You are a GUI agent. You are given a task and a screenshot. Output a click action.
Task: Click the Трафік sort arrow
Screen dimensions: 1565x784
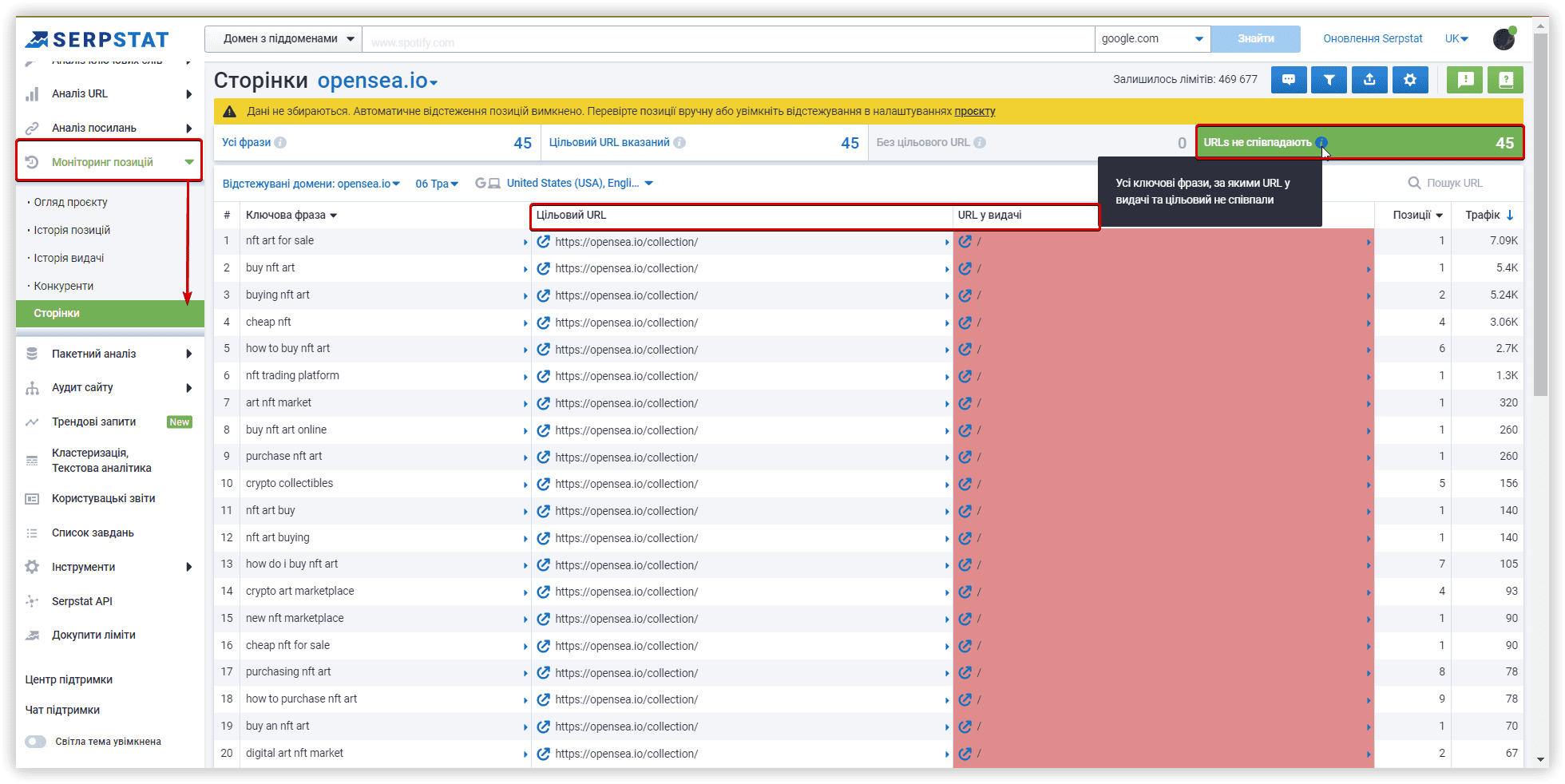[x=1510, y=215]
